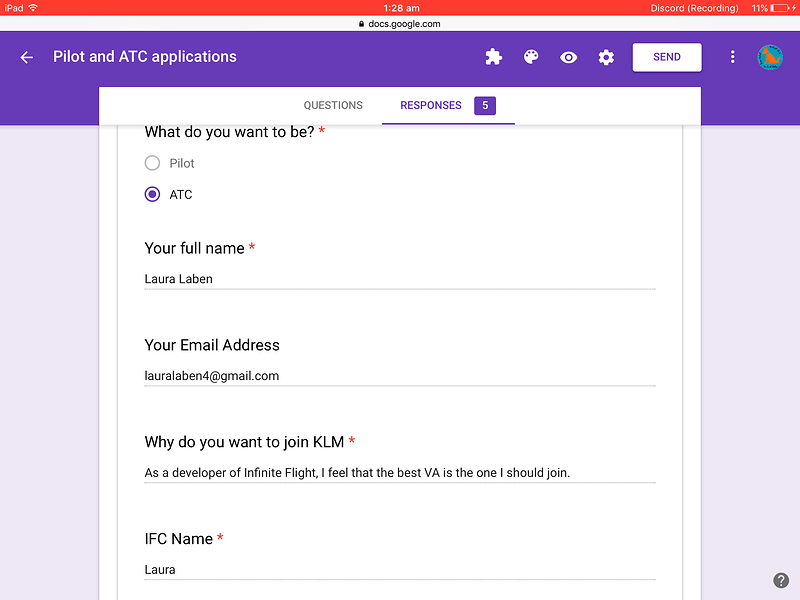Select the RESPONSES tab
The width and height of the screenshot is (800, 600).
[x=431, y=105]
